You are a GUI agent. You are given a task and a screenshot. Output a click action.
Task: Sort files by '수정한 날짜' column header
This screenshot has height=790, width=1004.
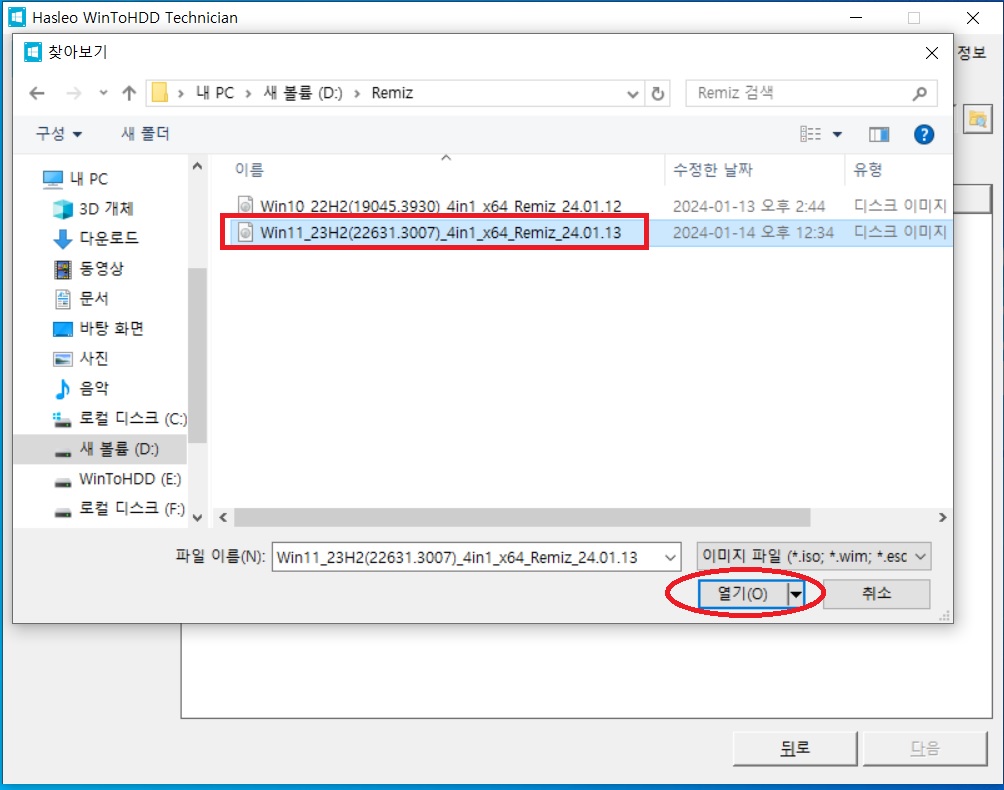pos(713,170)
